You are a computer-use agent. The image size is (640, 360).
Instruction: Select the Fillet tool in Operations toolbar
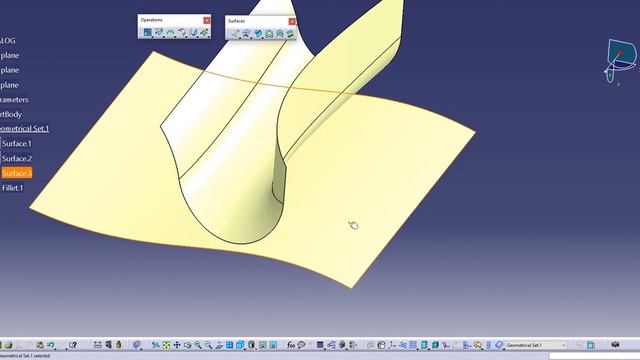click(182, 33)
